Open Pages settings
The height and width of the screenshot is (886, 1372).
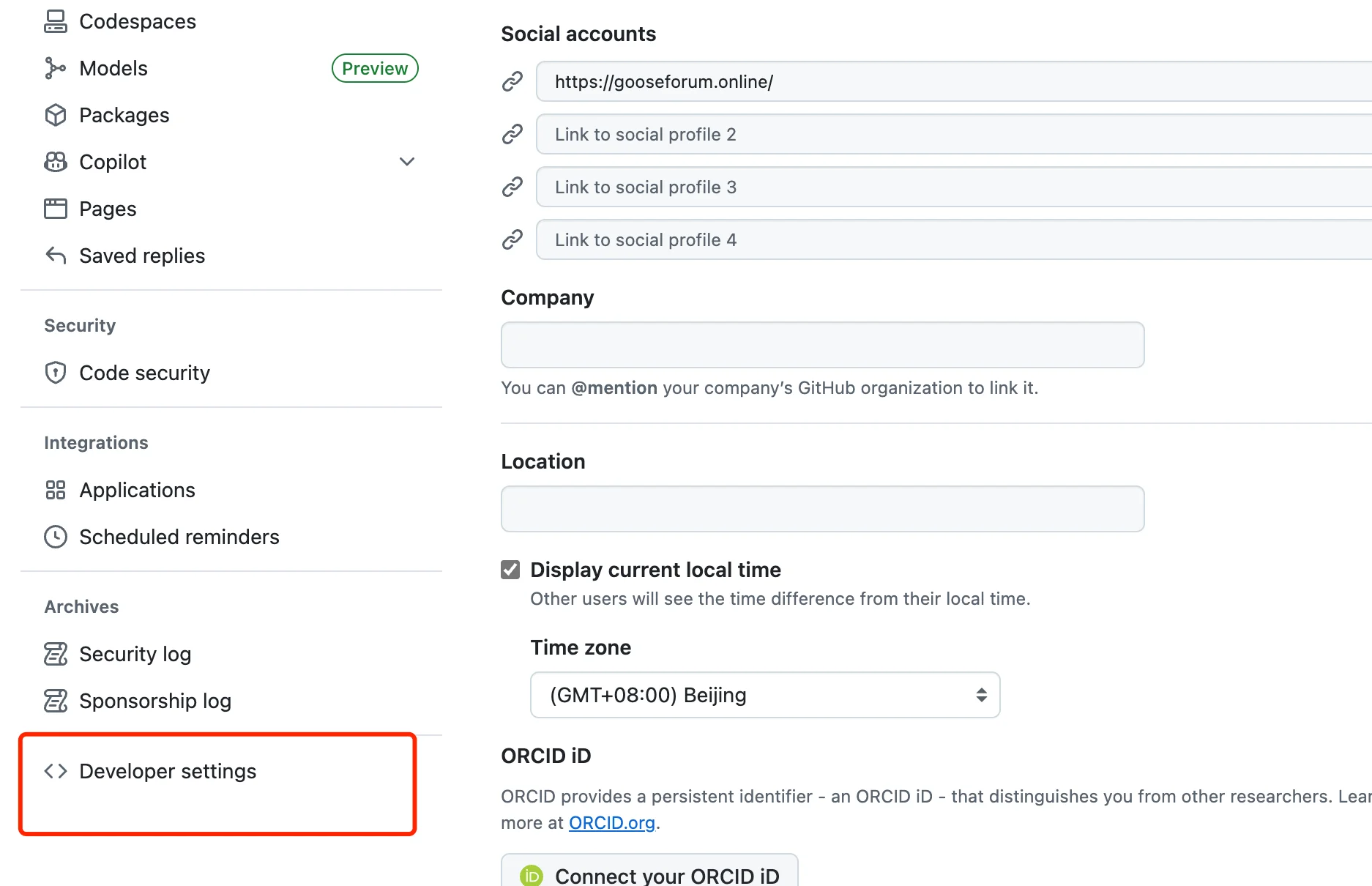[x=108, y=209]
